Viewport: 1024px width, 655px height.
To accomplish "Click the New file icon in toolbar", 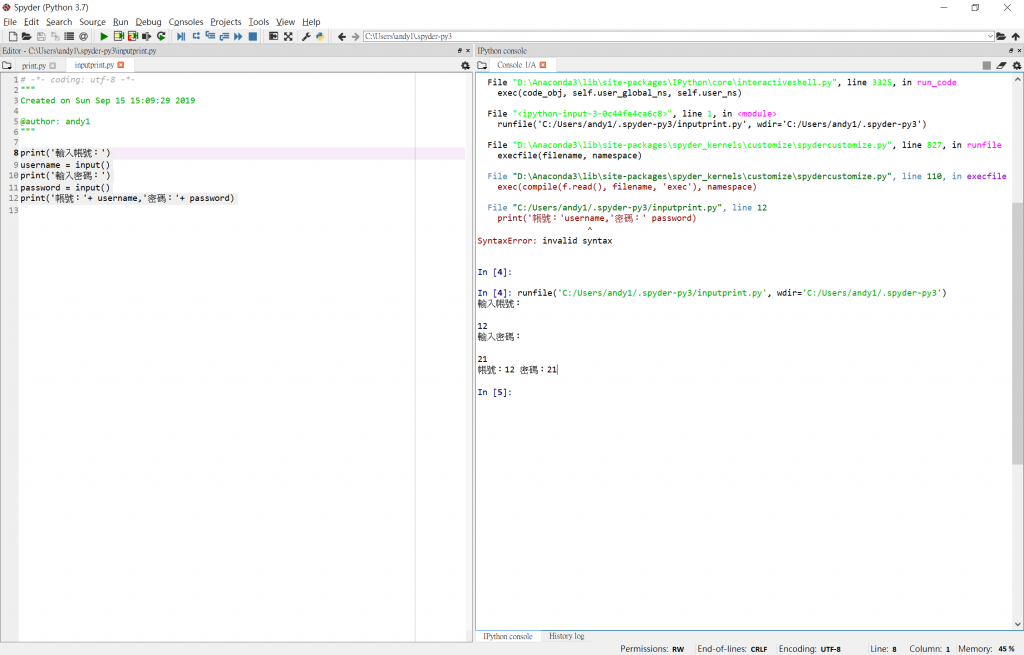I will pos(12,36).
